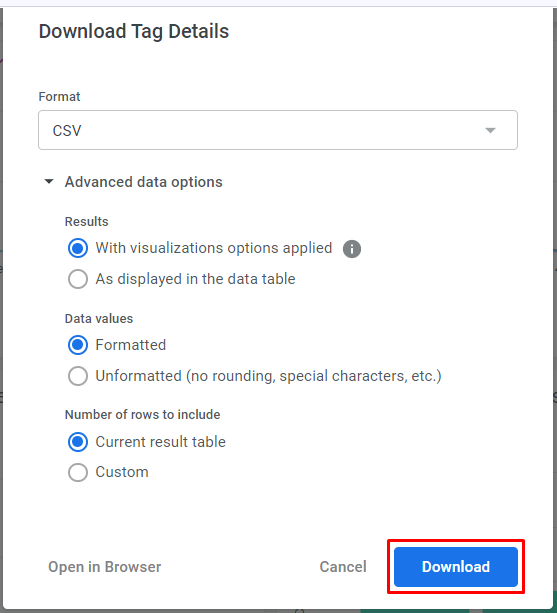Image resolution: width=557 pixels, height=613 pixels.
Task: Click the Download Tag Details title
Action: pyautogui.click(x=134, y=32)
